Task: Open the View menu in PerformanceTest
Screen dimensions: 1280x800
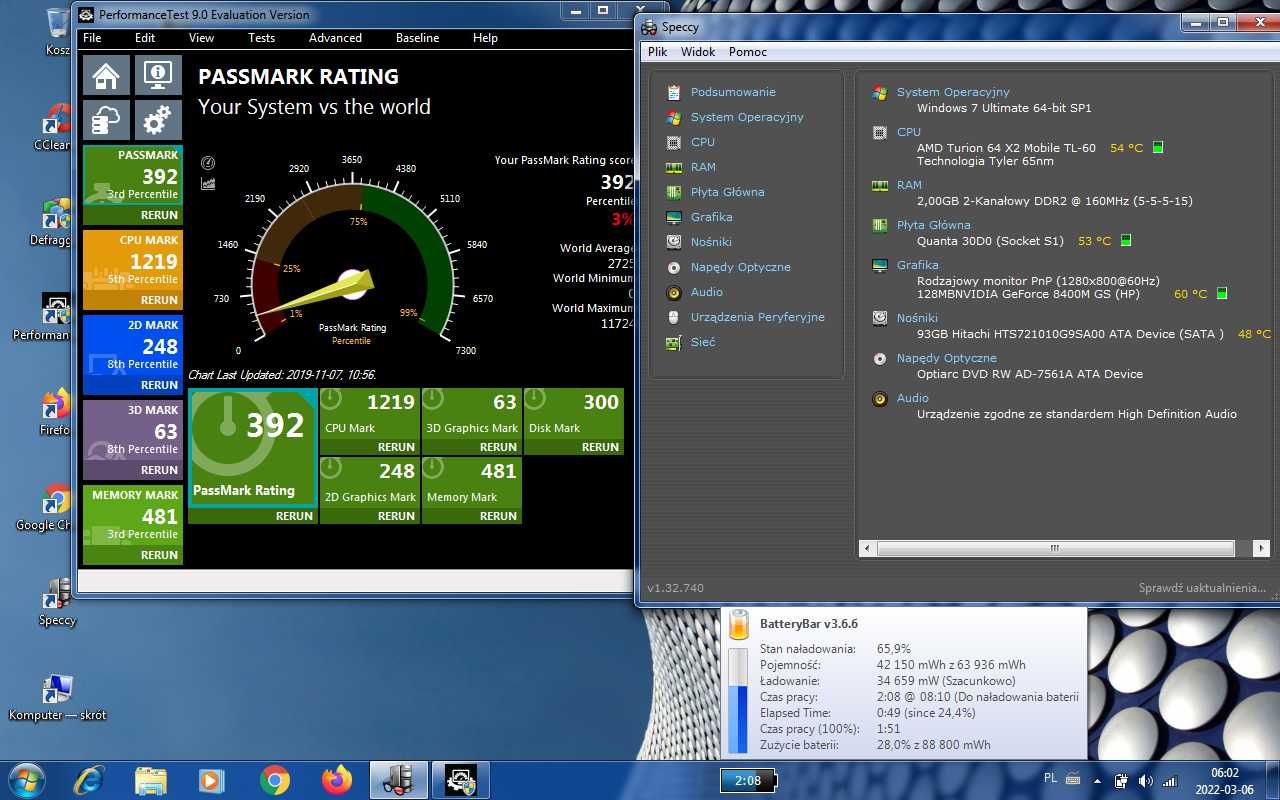Action: coord(201,38)
